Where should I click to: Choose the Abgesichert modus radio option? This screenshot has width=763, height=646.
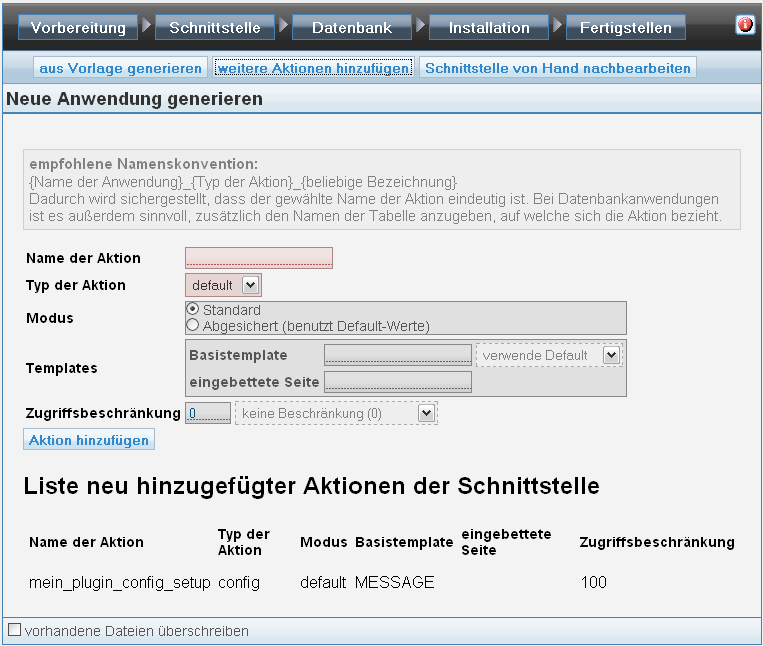coord(193,325)
